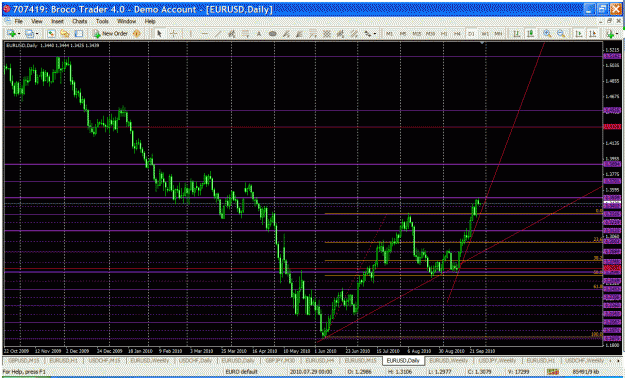Expand the Profiles dropdown arrow
Image resolution: width=625 pixels, height=378 pixels.
point(37,34)
